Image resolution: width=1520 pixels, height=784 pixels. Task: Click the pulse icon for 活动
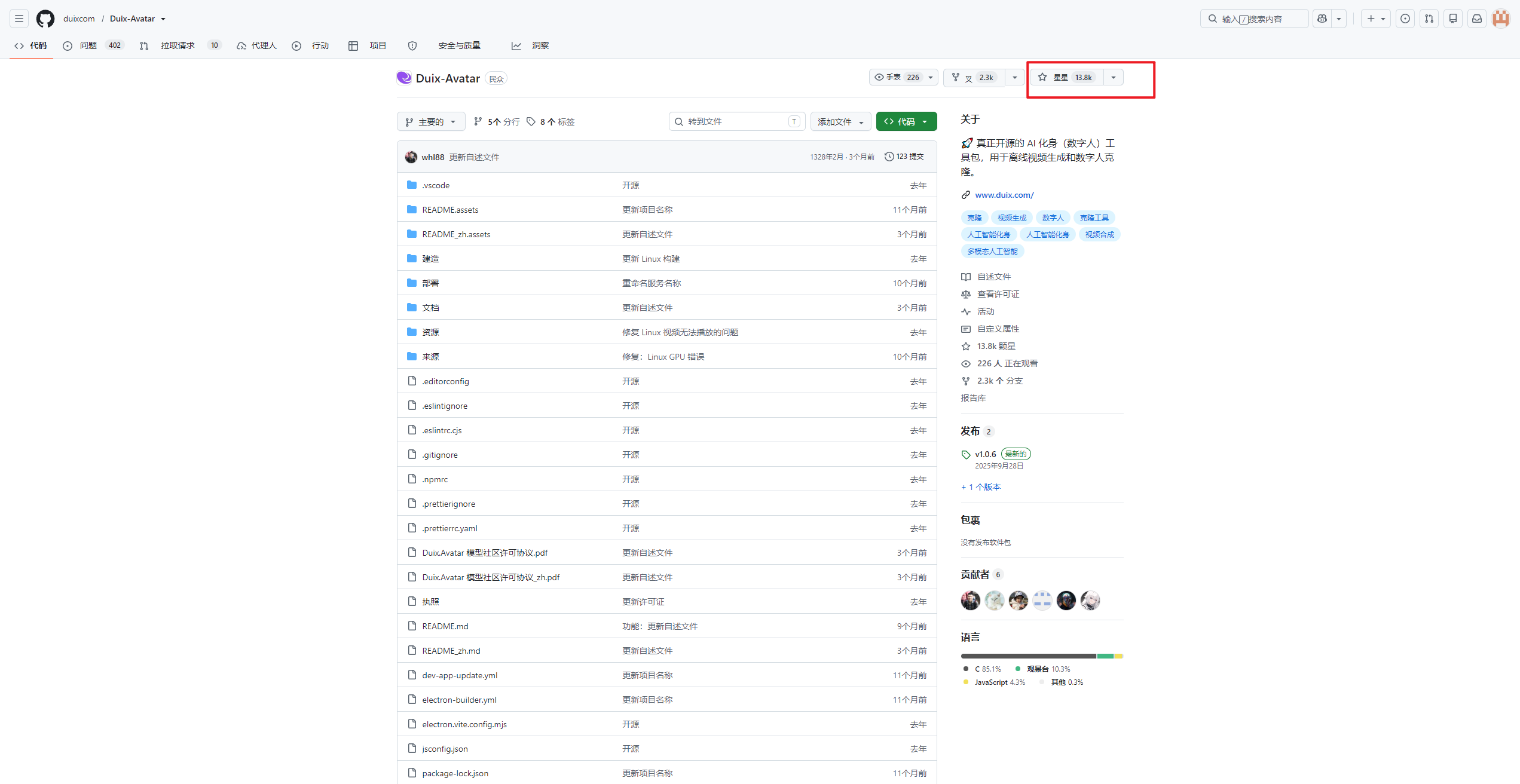[966, 311]
